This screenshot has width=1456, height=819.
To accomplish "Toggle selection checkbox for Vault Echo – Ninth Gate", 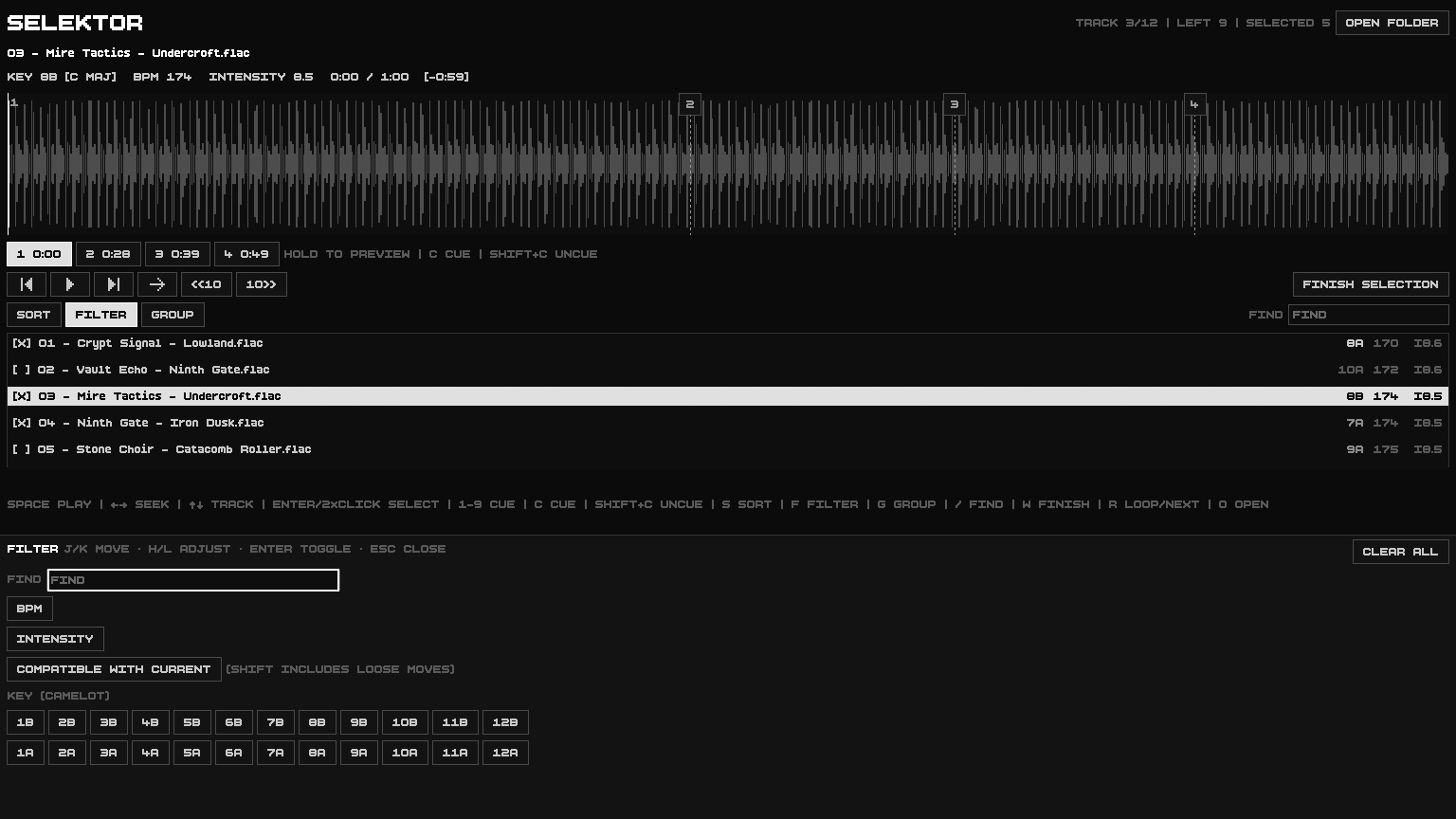I will coord(21,370).
